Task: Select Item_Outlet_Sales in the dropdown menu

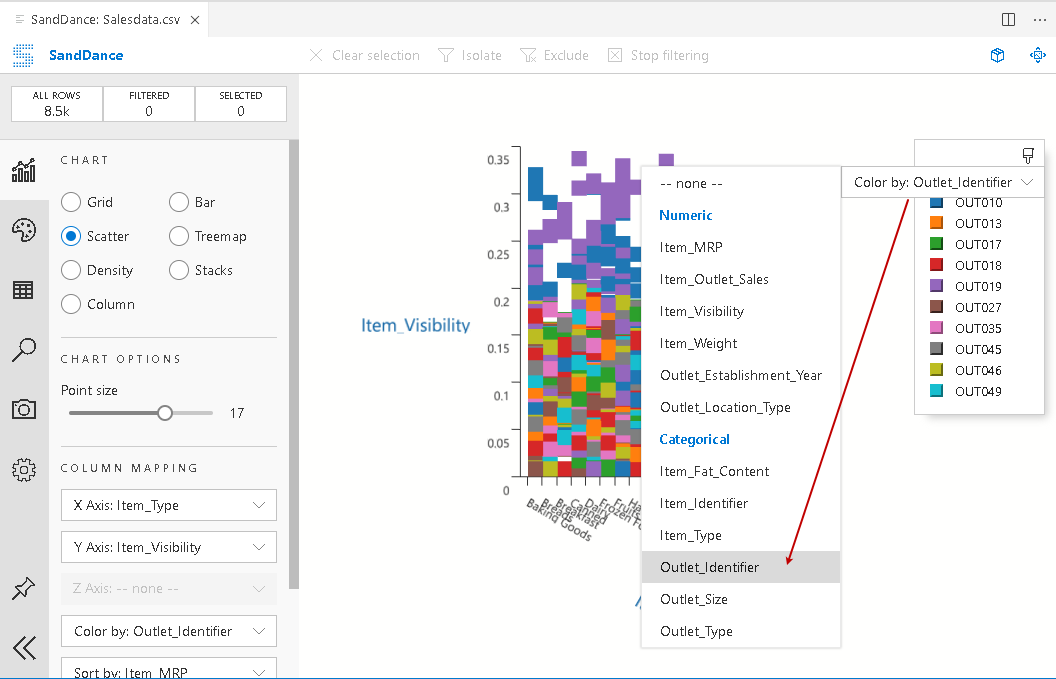Action: 714,279
